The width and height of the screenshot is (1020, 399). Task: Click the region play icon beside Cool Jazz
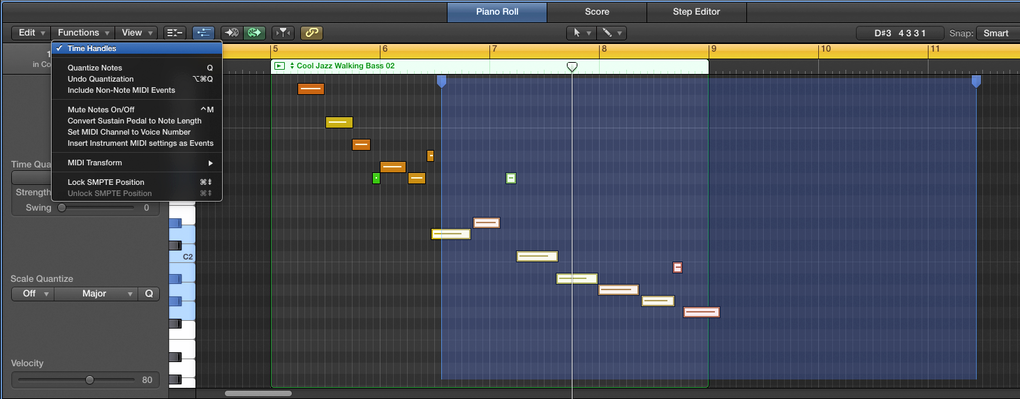click(x=280, y=66)
